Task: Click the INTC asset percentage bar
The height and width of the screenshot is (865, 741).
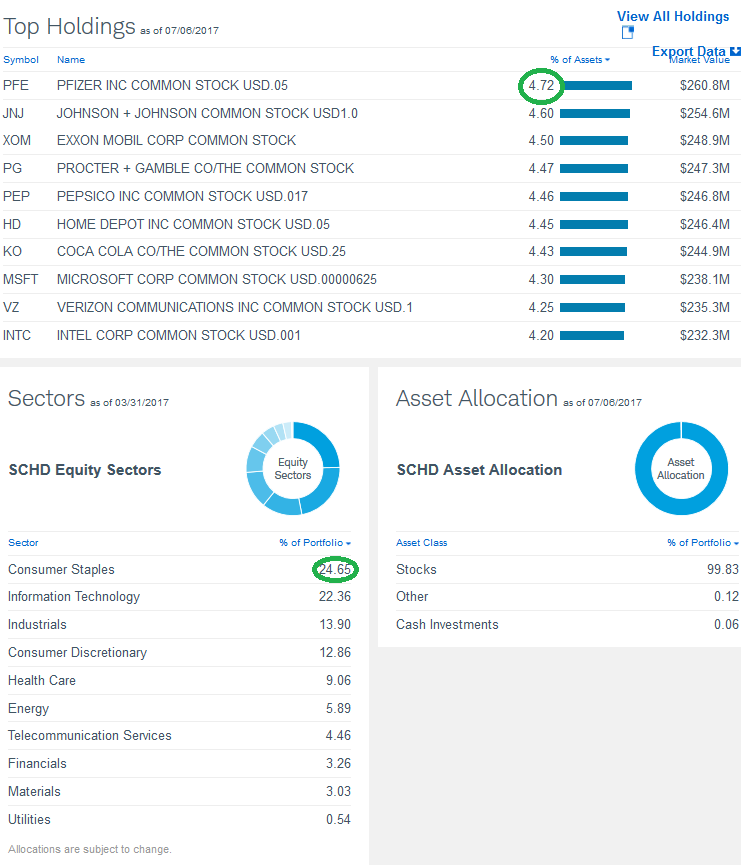Action: click(592, 335)
